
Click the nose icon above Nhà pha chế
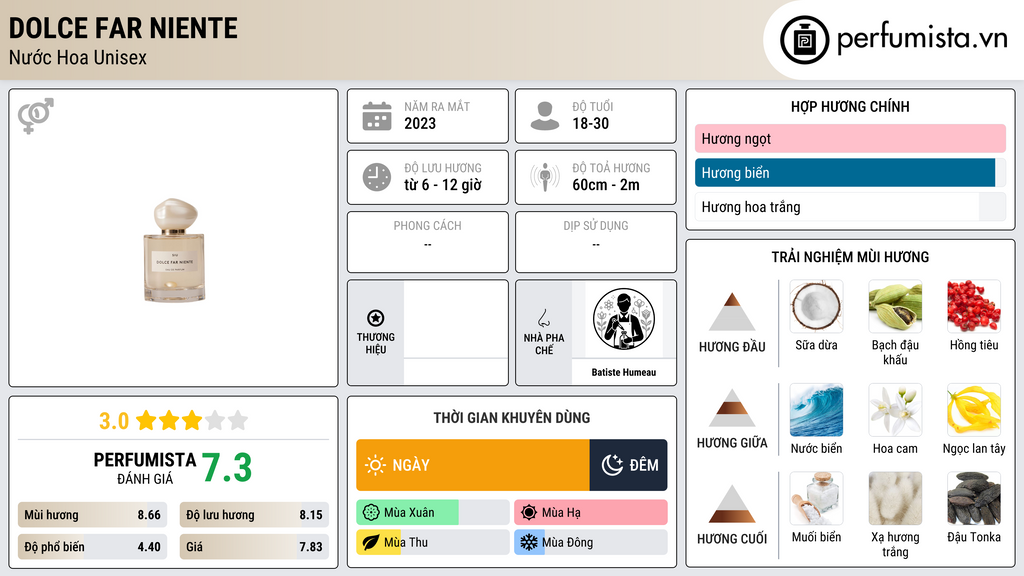[x=543, y=318]
